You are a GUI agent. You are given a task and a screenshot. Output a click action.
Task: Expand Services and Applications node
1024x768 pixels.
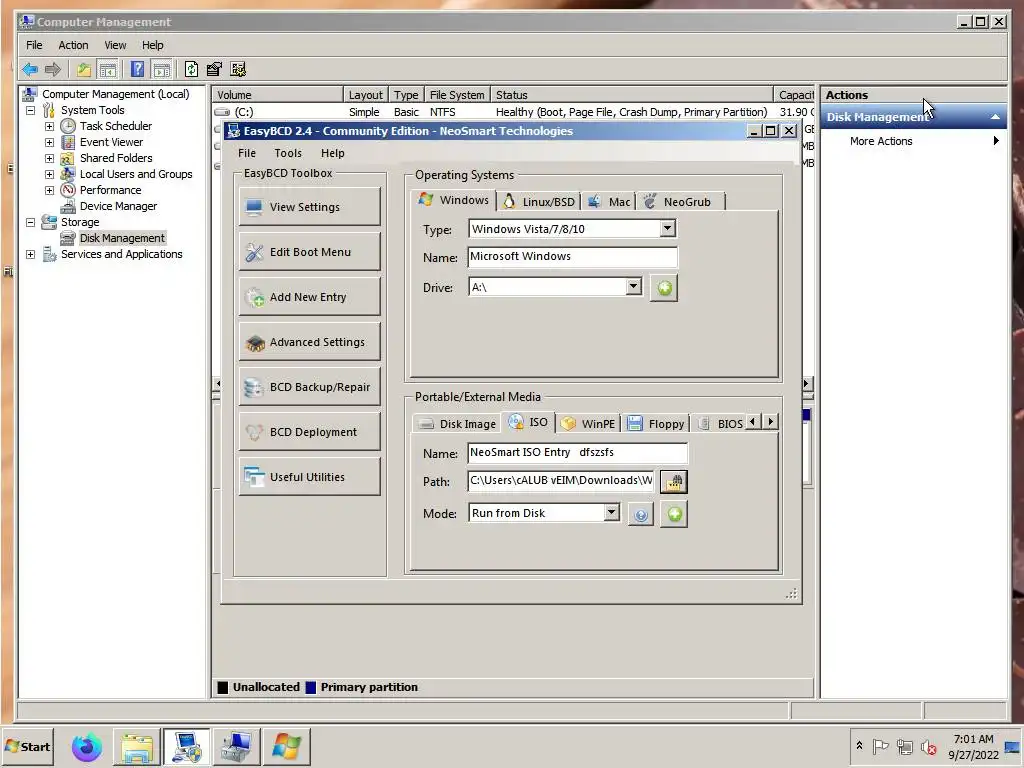pyautogui.click(x=31, y=254)
